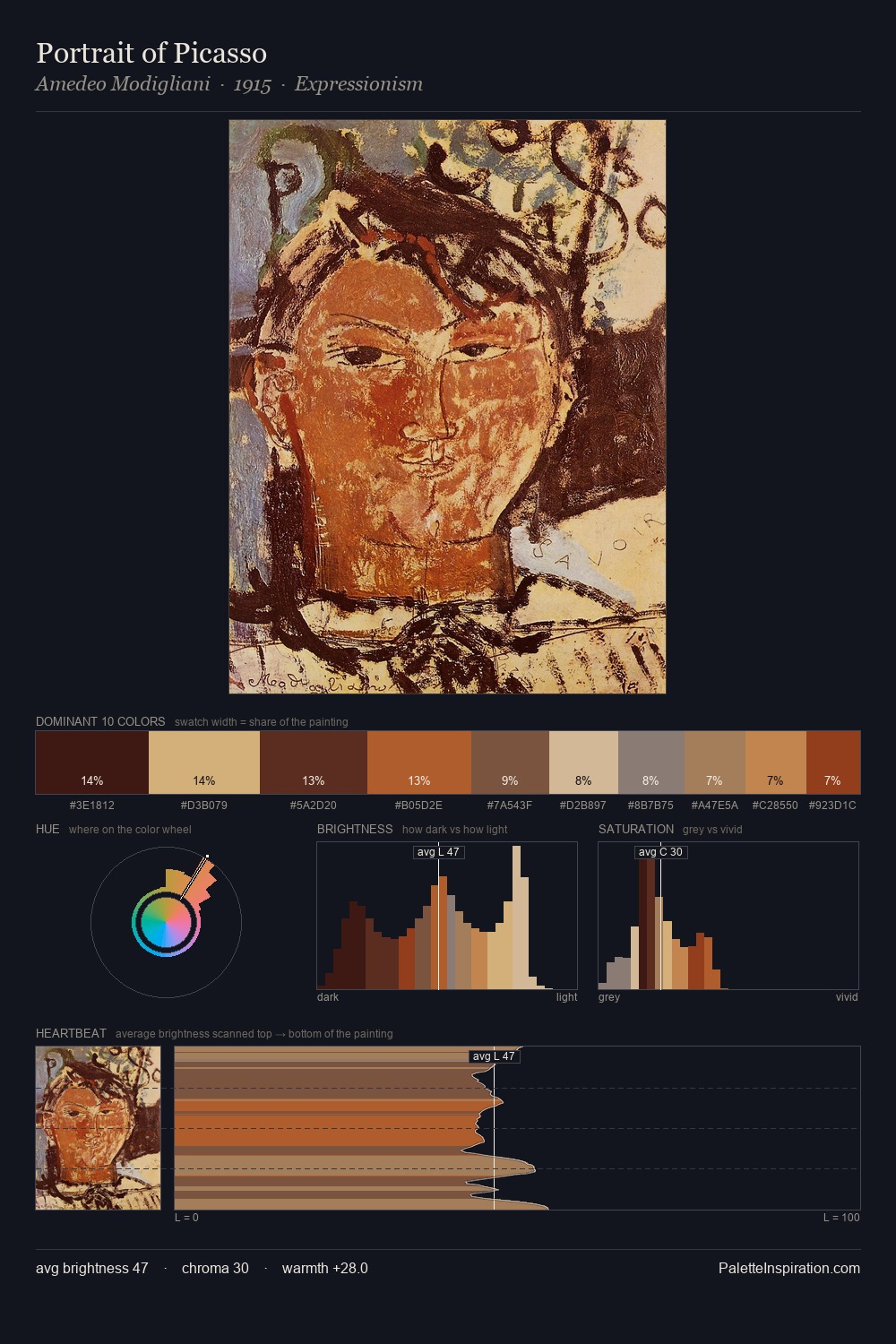Click 'how dark vs how light' caption
Screen dimensions: 896x1344
(x=455, y=830)
